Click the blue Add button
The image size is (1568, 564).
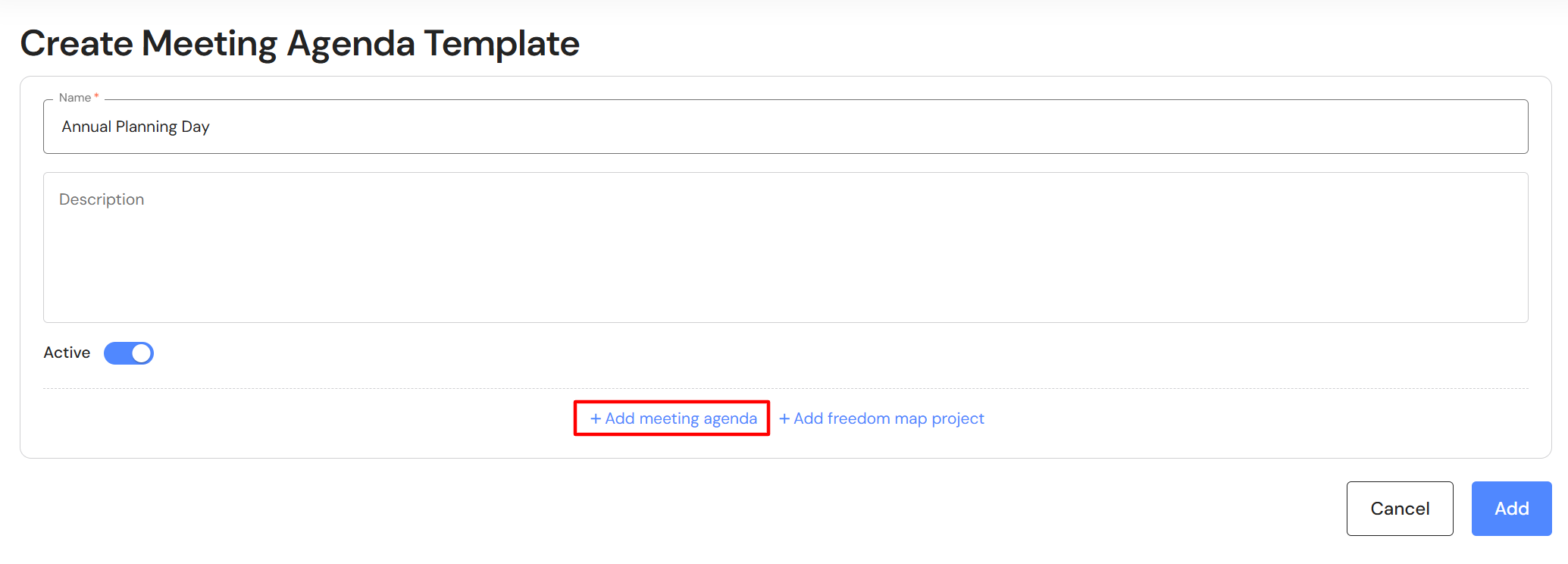[1511, 509]
